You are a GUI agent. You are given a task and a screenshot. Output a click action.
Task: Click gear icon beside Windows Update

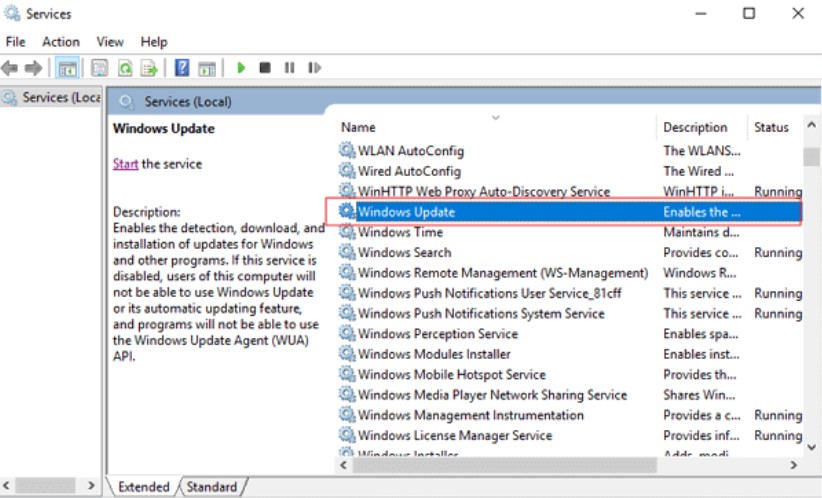click(x=347, y=211)
